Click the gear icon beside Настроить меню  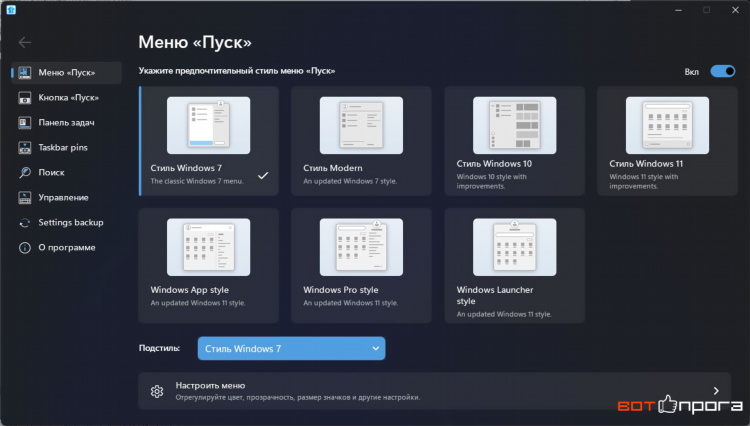tap(157, 392)
